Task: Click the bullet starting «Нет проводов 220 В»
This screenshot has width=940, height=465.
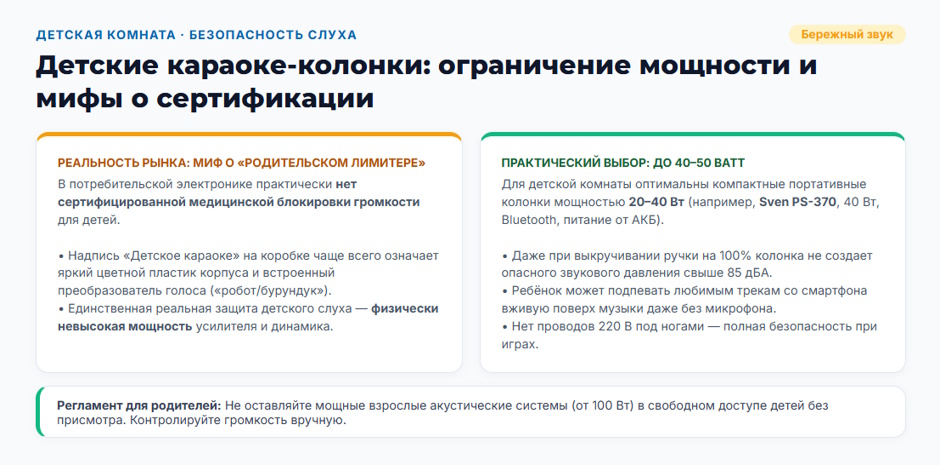Action: click(689, 336)
